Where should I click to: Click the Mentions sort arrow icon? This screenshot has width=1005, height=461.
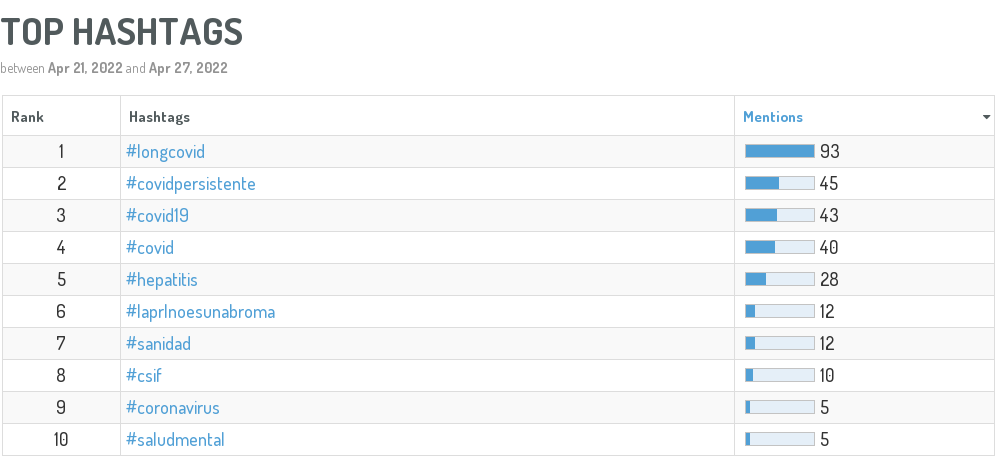pos(987,118)
